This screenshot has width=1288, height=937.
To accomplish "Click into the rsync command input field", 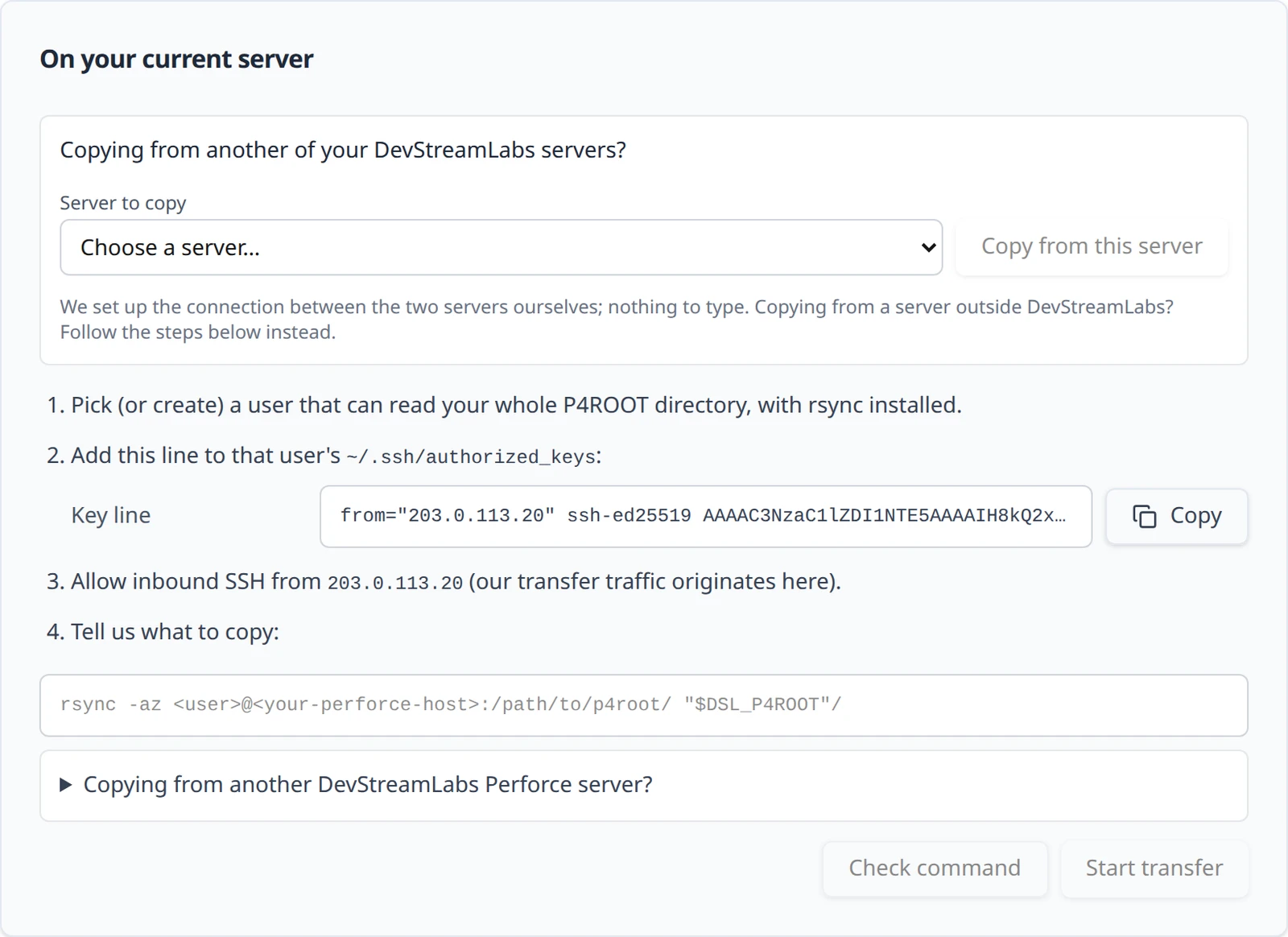I will coord(644,705).
